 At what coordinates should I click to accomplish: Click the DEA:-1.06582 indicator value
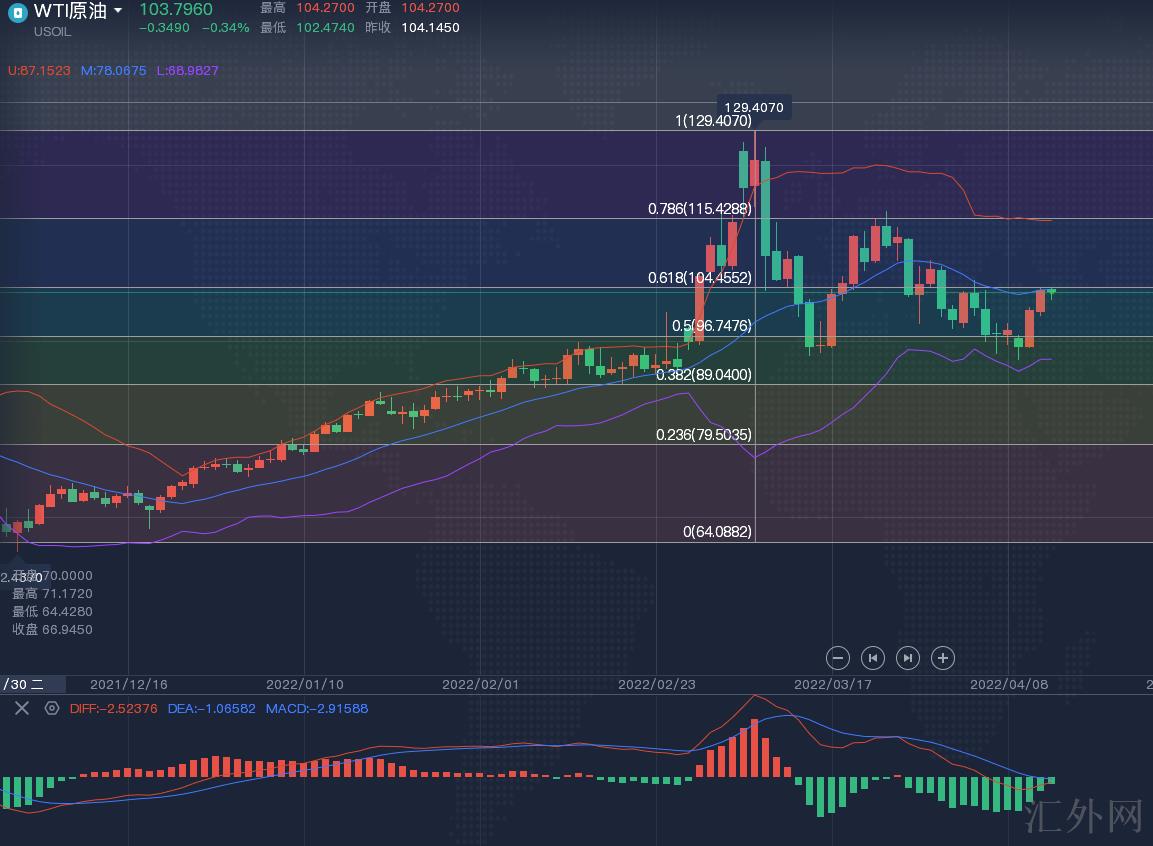212,709
